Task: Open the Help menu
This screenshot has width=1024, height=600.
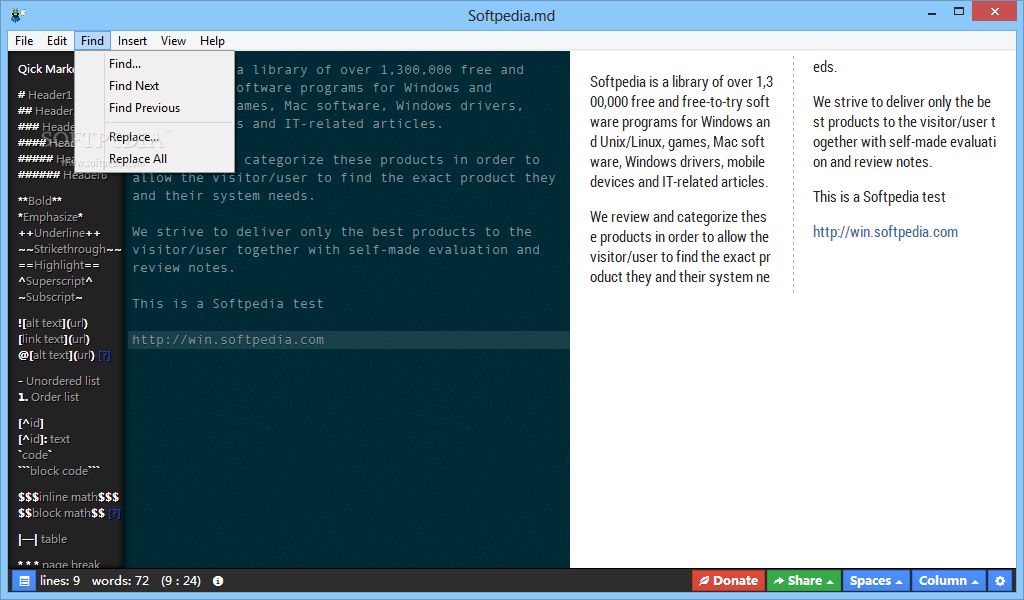Action: click(212, 40)
